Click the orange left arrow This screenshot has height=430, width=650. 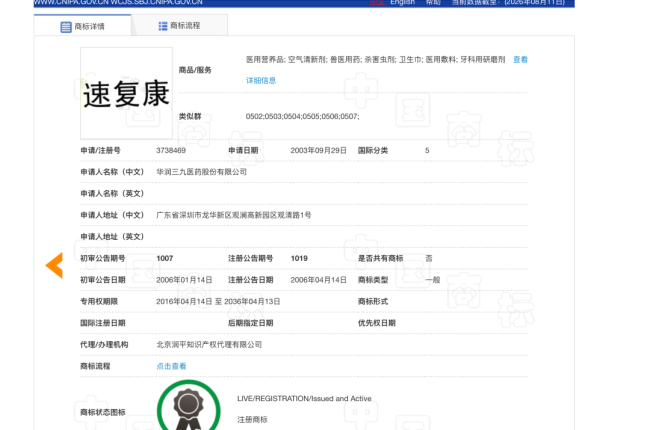[x=54, y=265]
